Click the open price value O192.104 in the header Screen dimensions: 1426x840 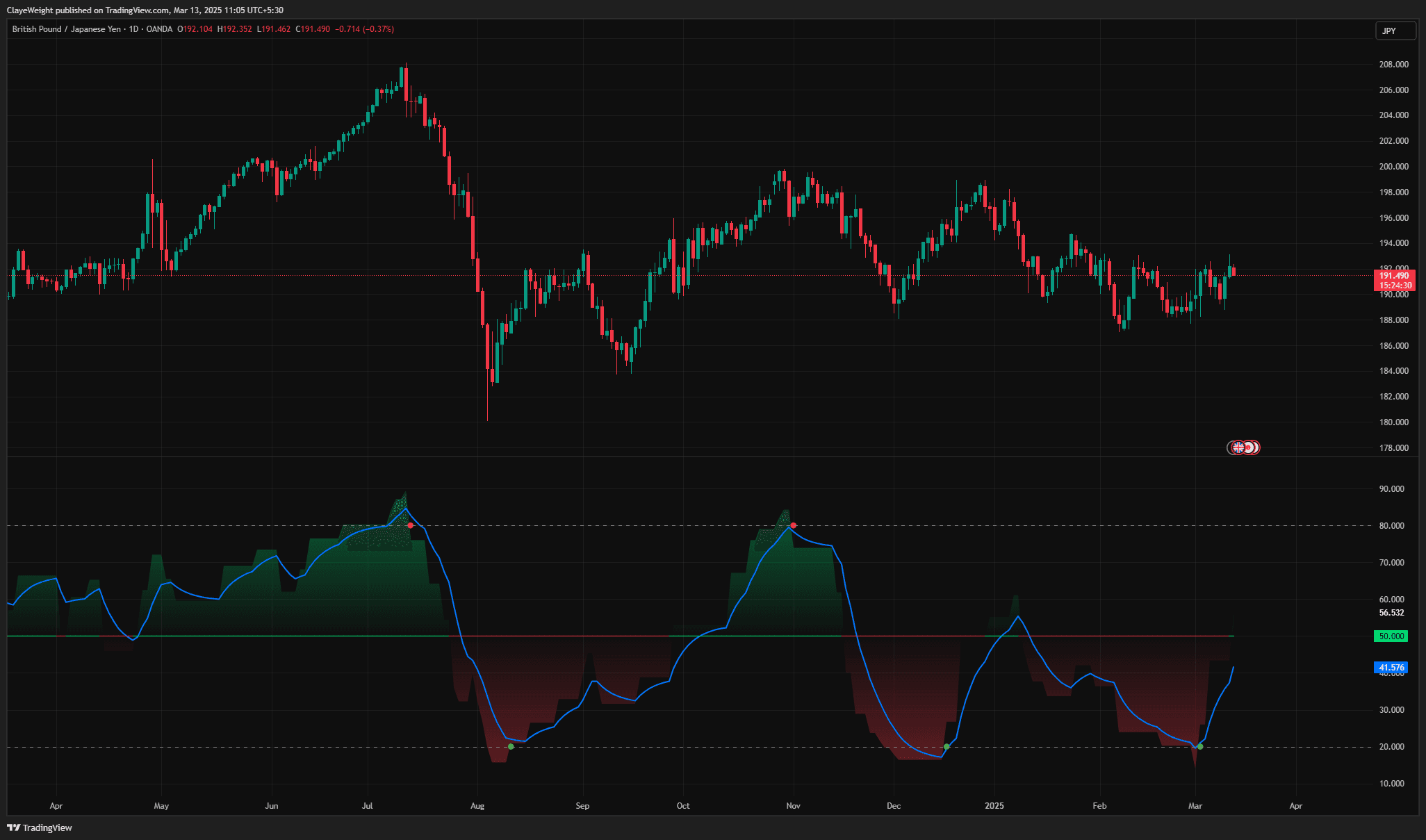(x=194, y=29)
